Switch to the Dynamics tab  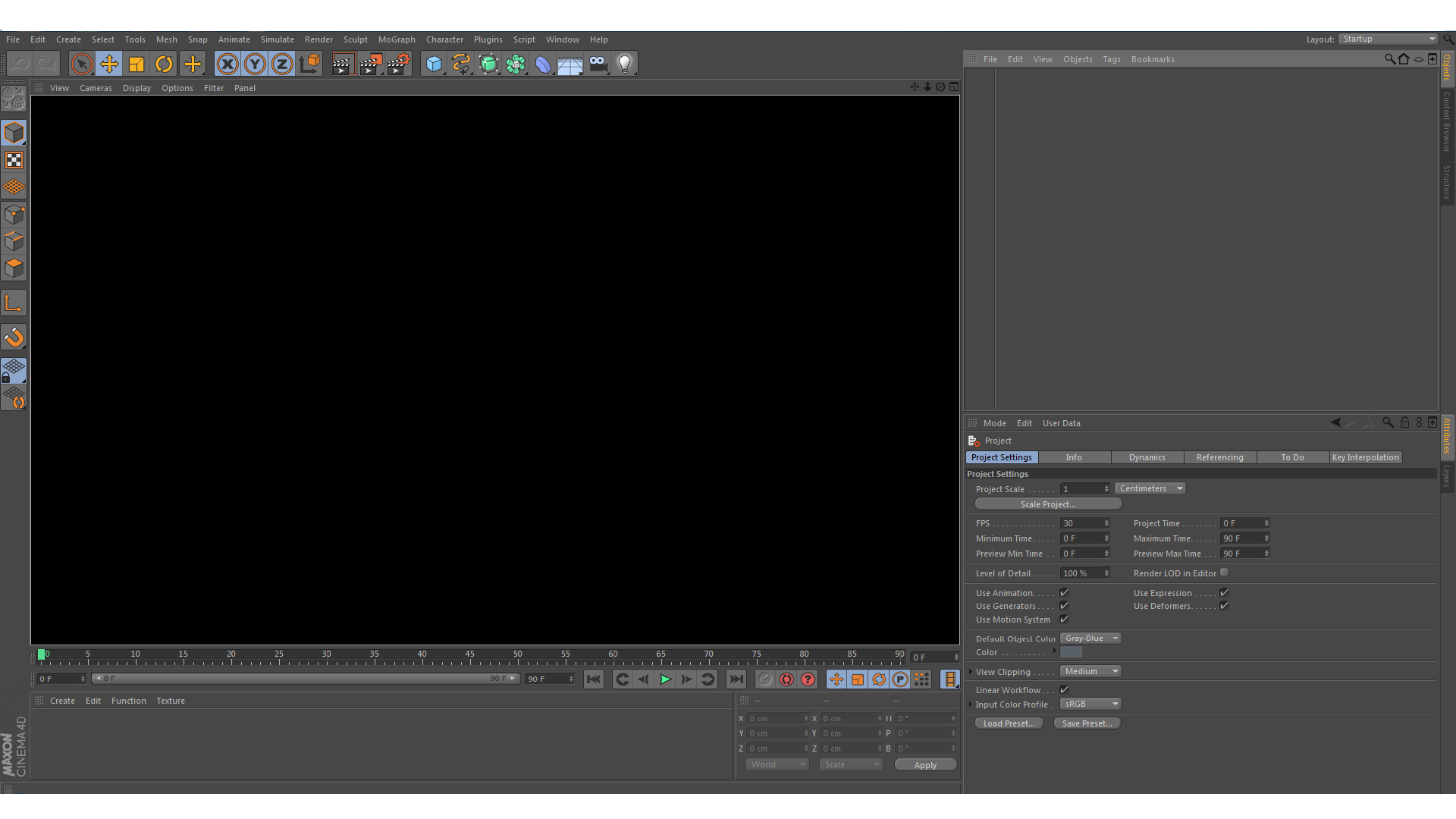click(x=1147, y=457)
